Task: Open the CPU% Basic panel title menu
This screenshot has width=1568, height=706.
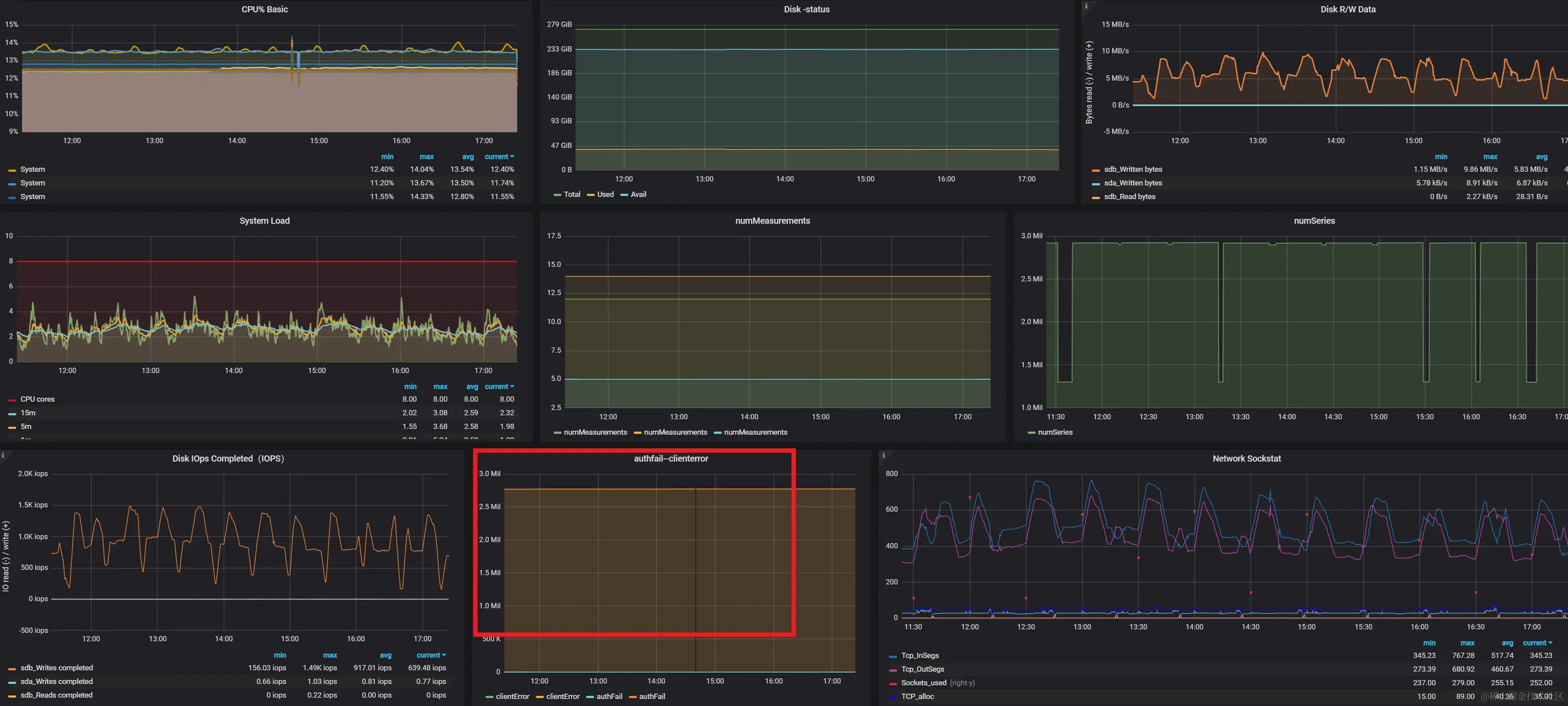Action: (x=264, y=9)
